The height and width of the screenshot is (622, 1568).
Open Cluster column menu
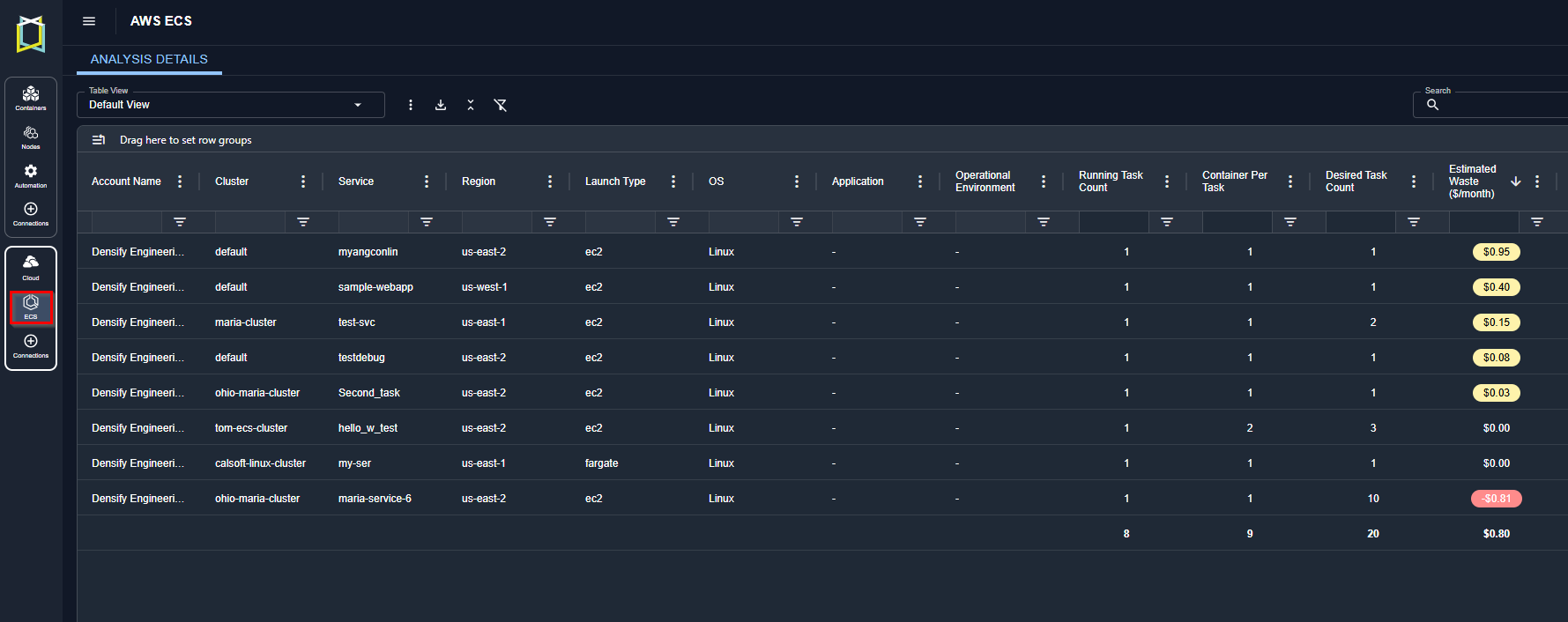(x=303, y=181)
